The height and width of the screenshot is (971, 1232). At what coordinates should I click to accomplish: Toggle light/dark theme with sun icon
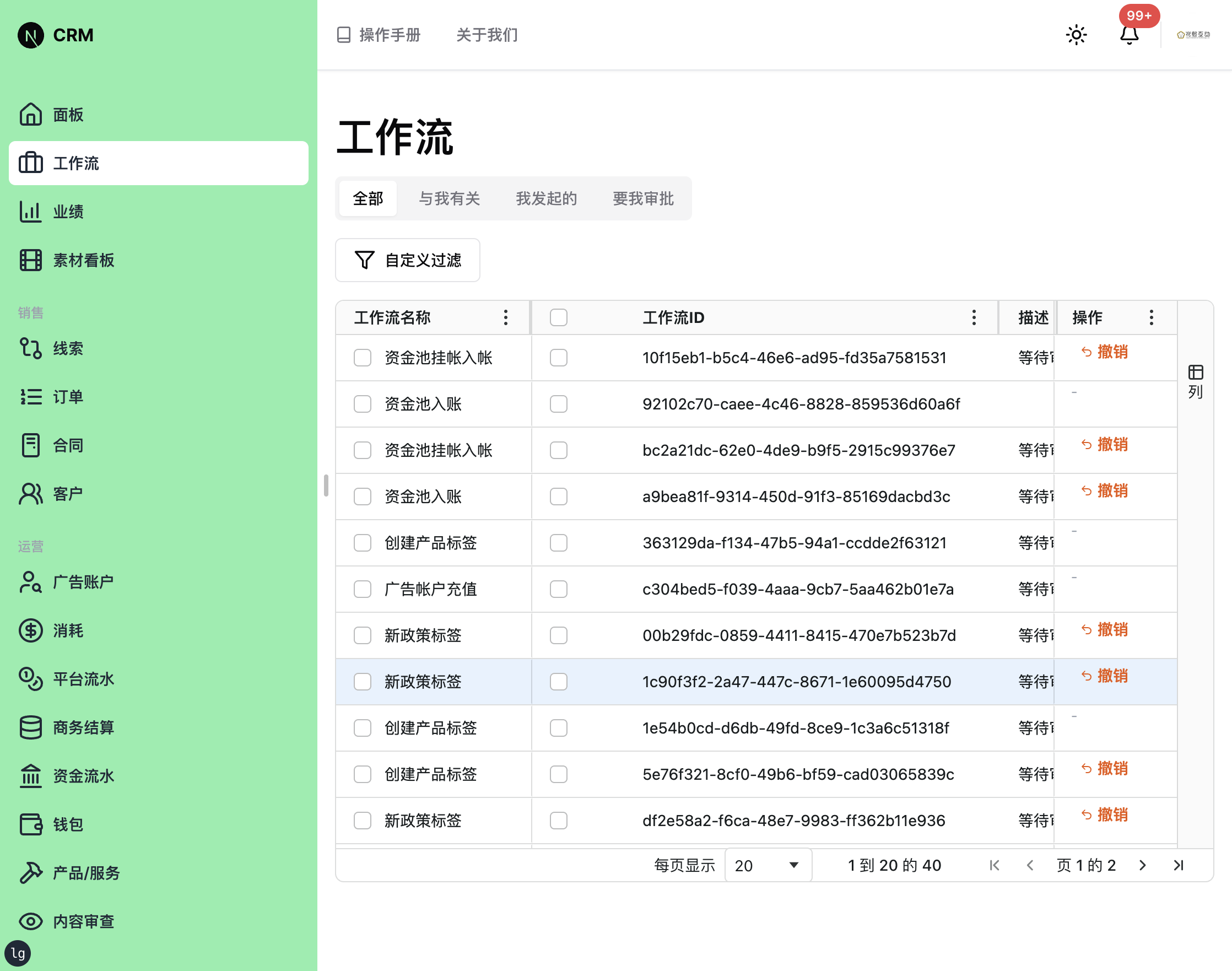(1076, 35)
